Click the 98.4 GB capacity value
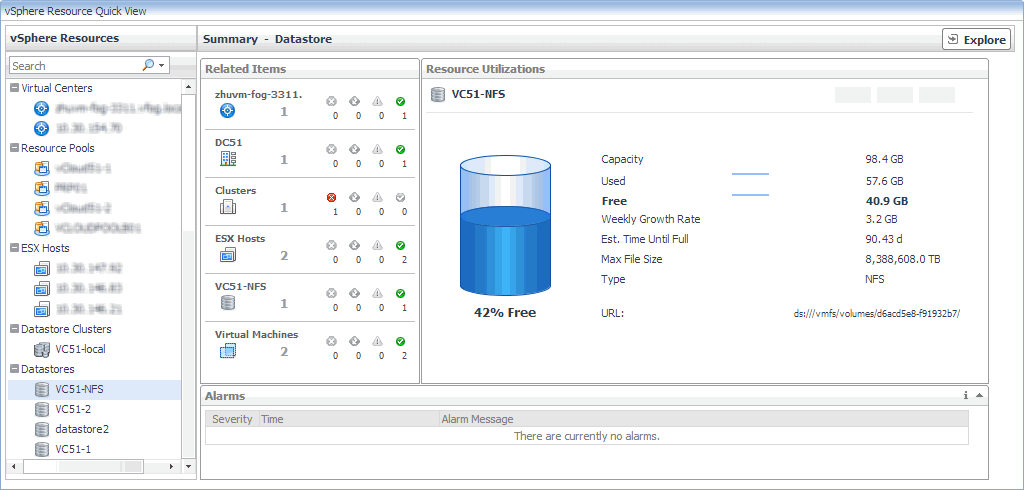The width and height of the screenshot is (1024, 490). (884, 159)
